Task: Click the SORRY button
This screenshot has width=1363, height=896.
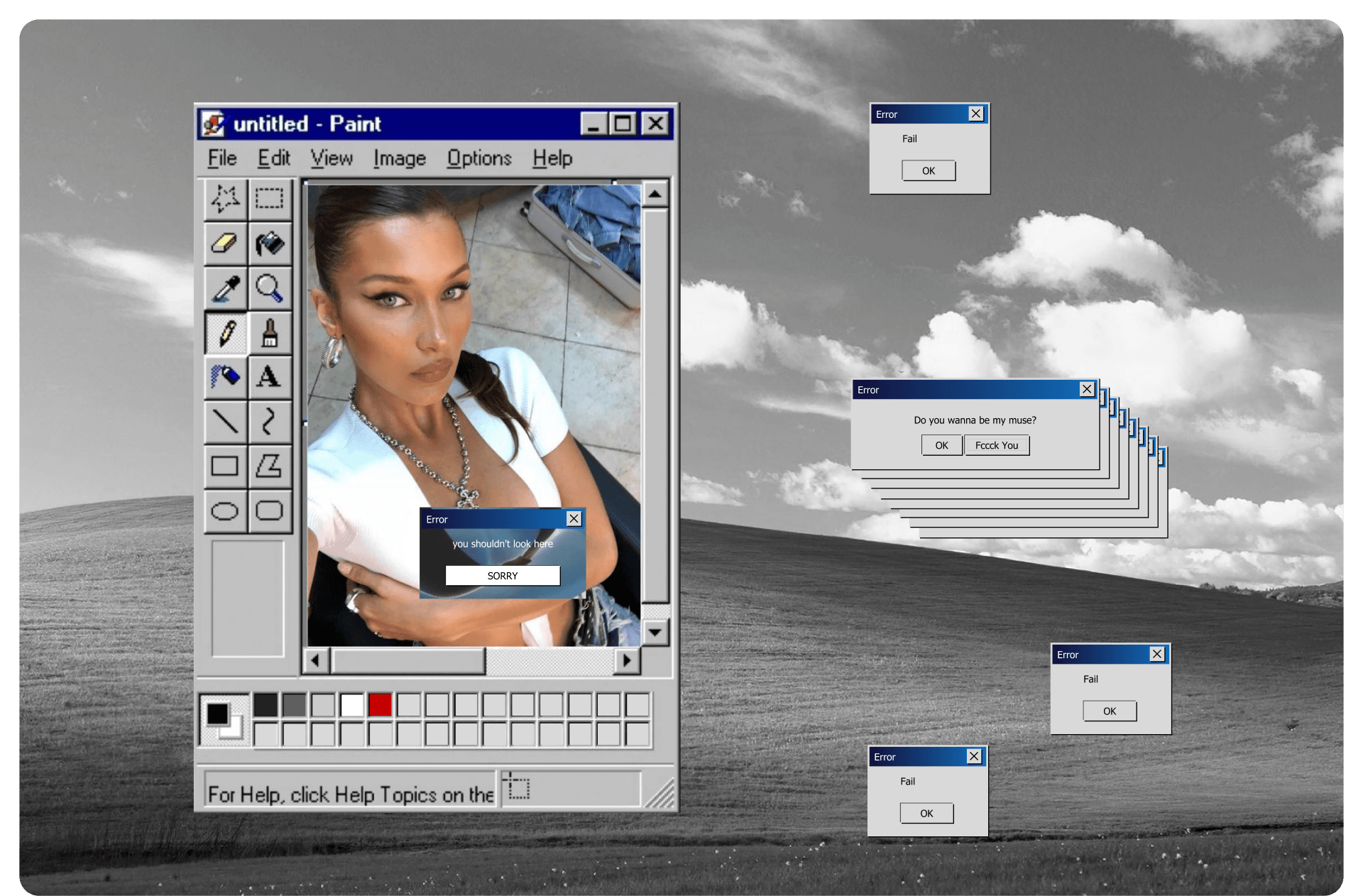Action: tap(503, 576)
